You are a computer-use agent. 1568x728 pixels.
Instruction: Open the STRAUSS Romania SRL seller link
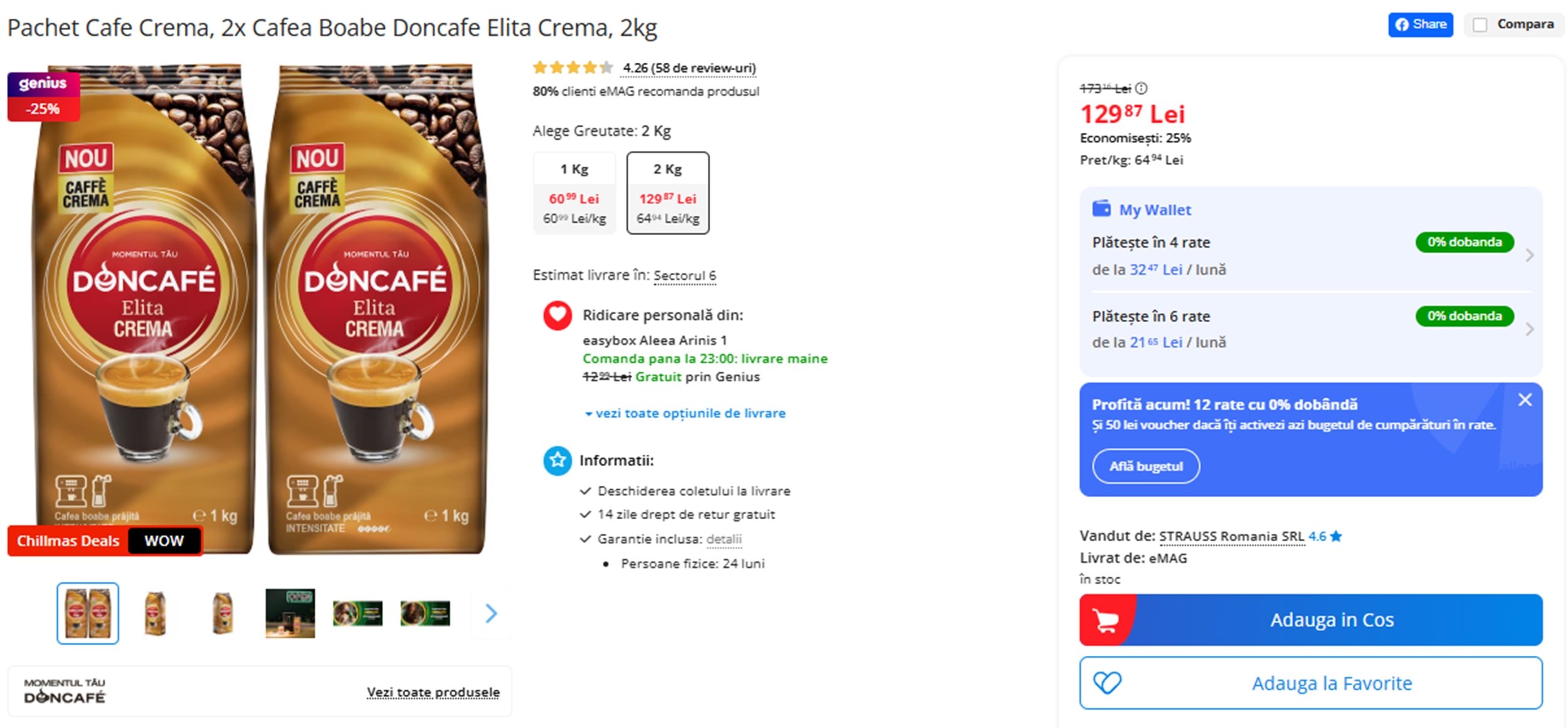click(1231, 537)
